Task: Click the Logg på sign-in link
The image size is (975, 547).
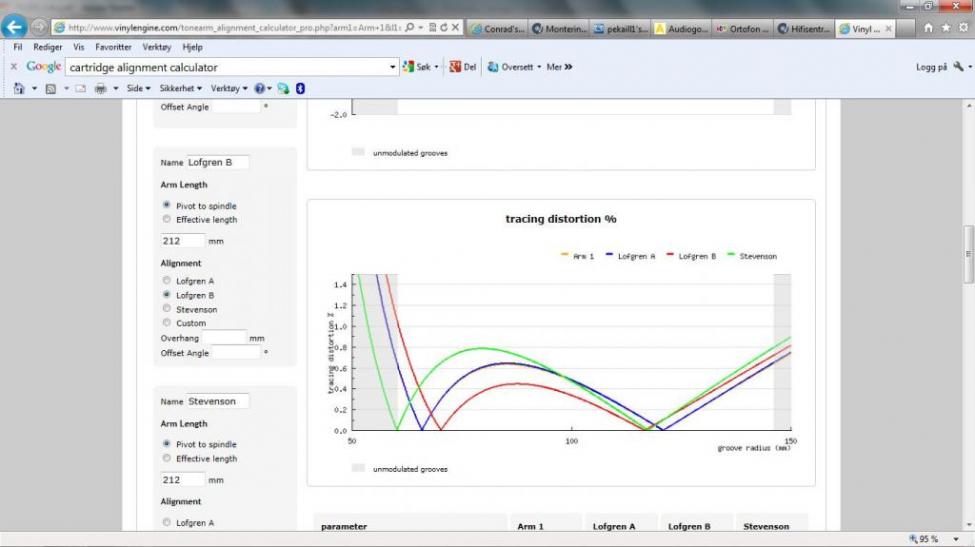Action: coord(931,67)
